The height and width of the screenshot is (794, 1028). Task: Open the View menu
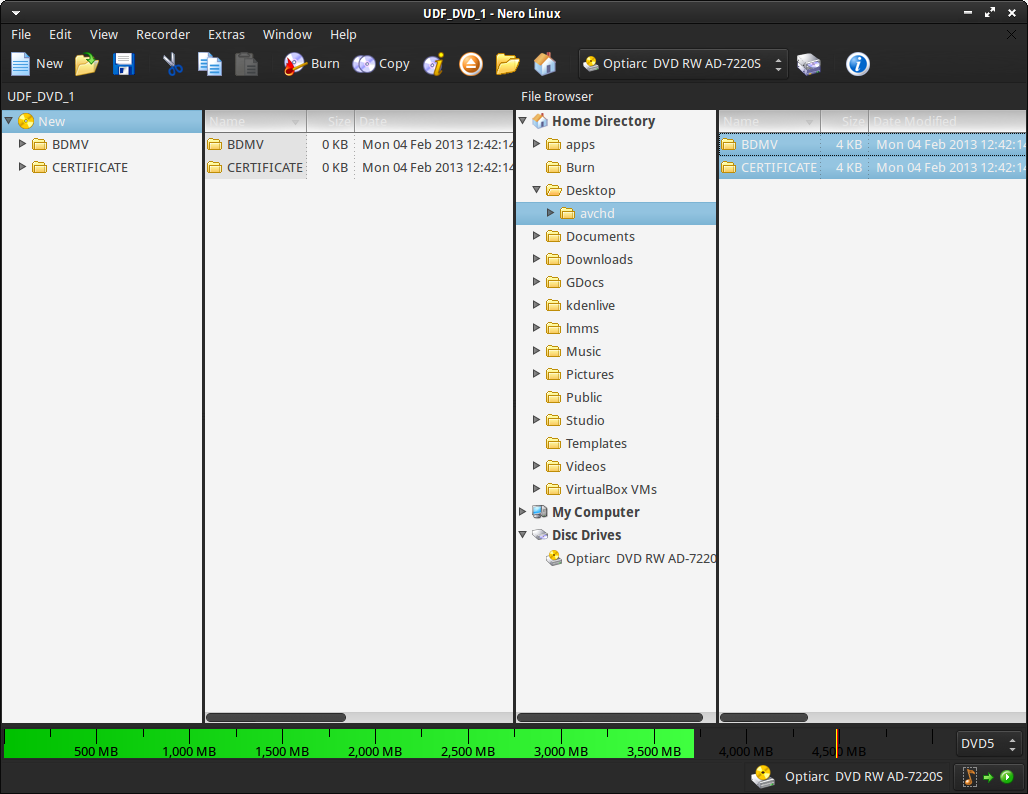(104, 34)
